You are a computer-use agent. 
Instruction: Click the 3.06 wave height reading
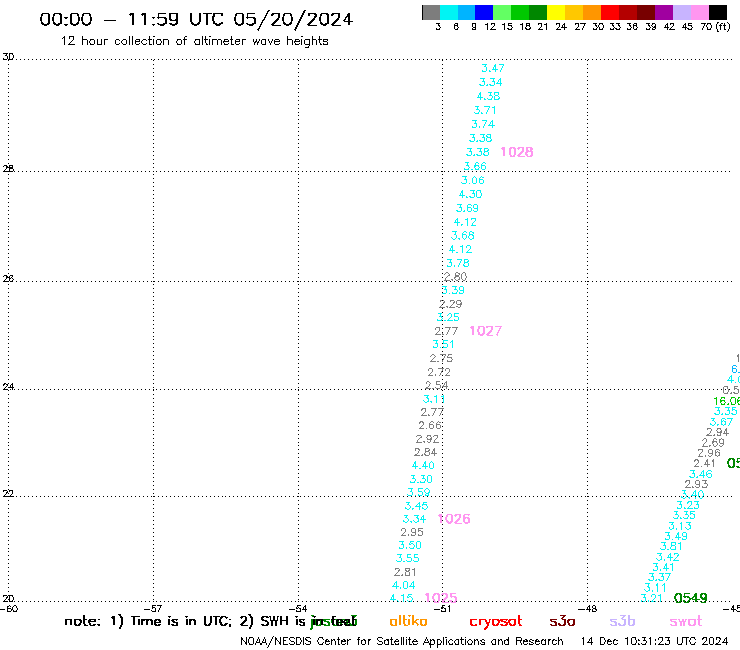pyautogui.click(x=472, y=180)
